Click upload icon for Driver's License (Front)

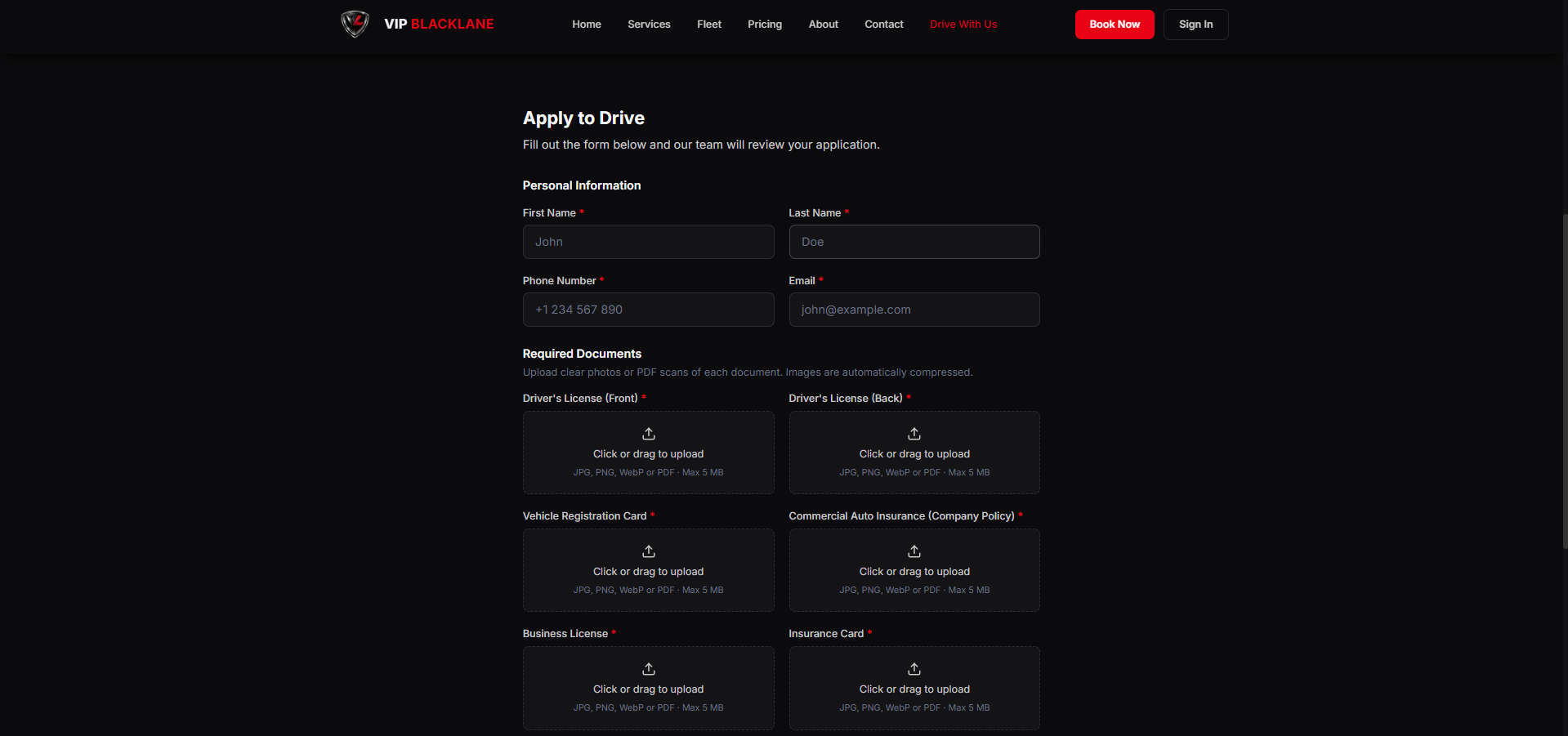(649, 434)
